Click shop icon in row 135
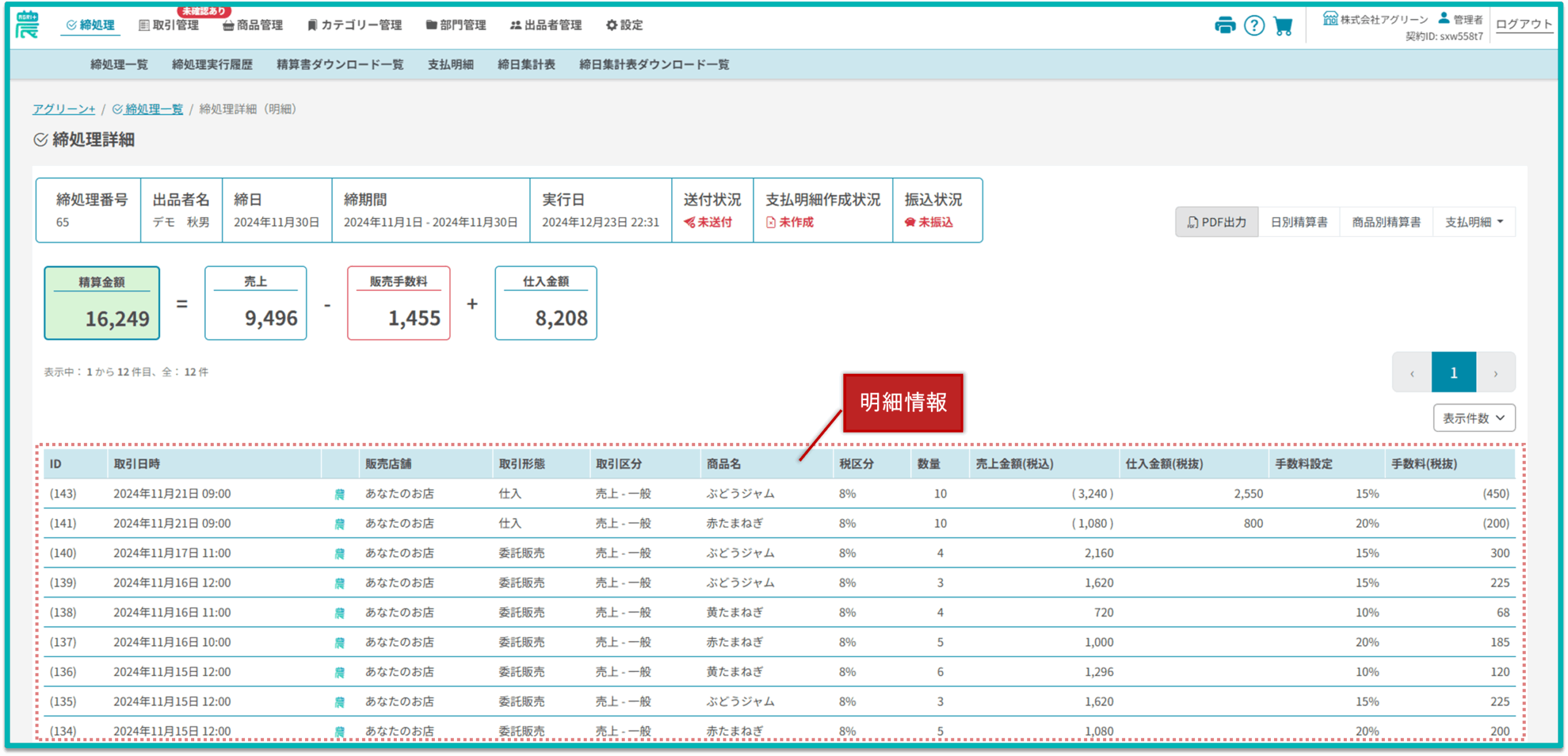 pos(339,703)
